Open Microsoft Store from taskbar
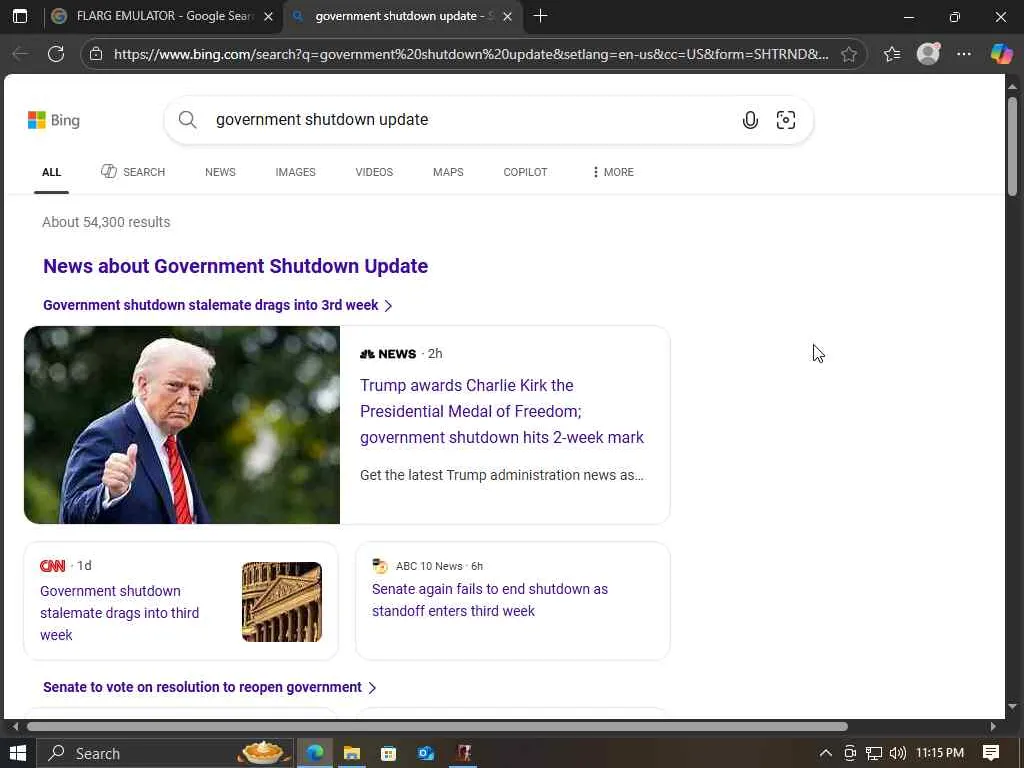 click(x=389, y=754)
